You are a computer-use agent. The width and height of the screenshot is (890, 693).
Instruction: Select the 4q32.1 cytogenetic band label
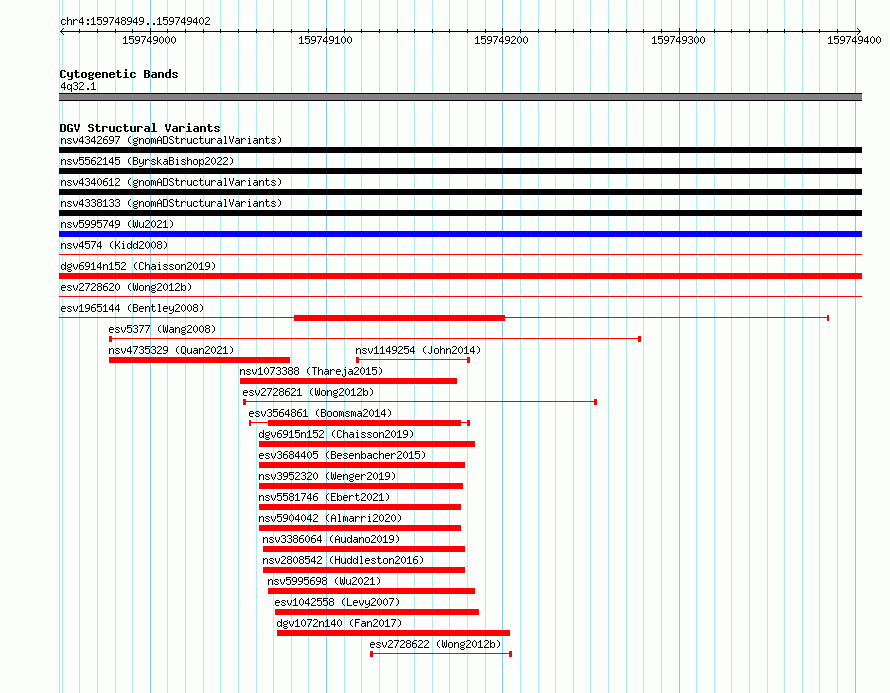pos(78,86)
